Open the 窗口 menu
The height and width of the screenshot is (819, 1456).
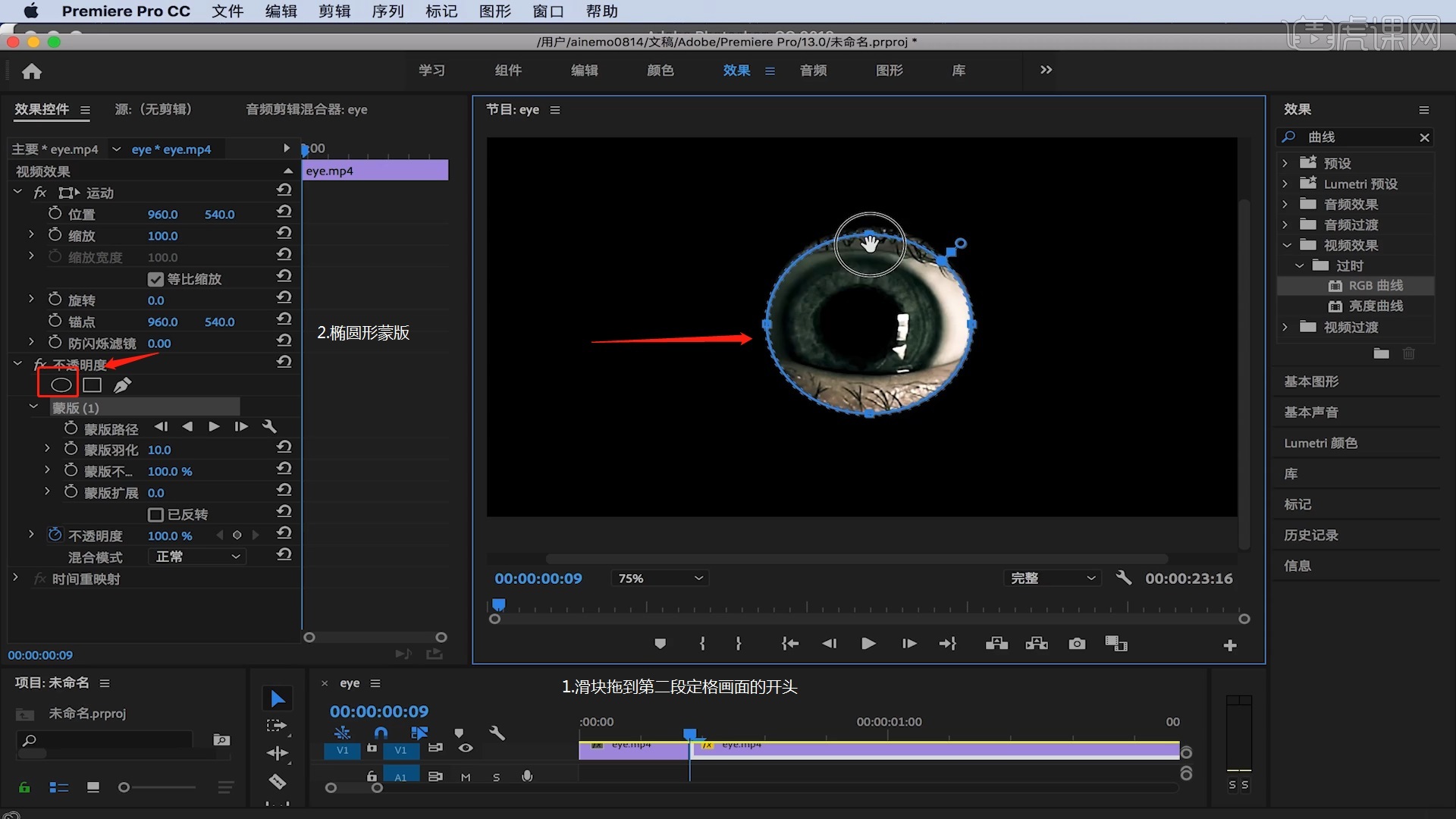click(548, 11)
